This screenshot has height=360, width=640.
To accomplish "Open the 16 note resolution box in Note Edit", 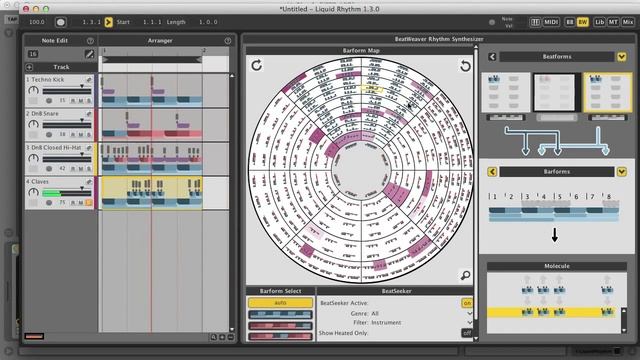I will point(33,54).
